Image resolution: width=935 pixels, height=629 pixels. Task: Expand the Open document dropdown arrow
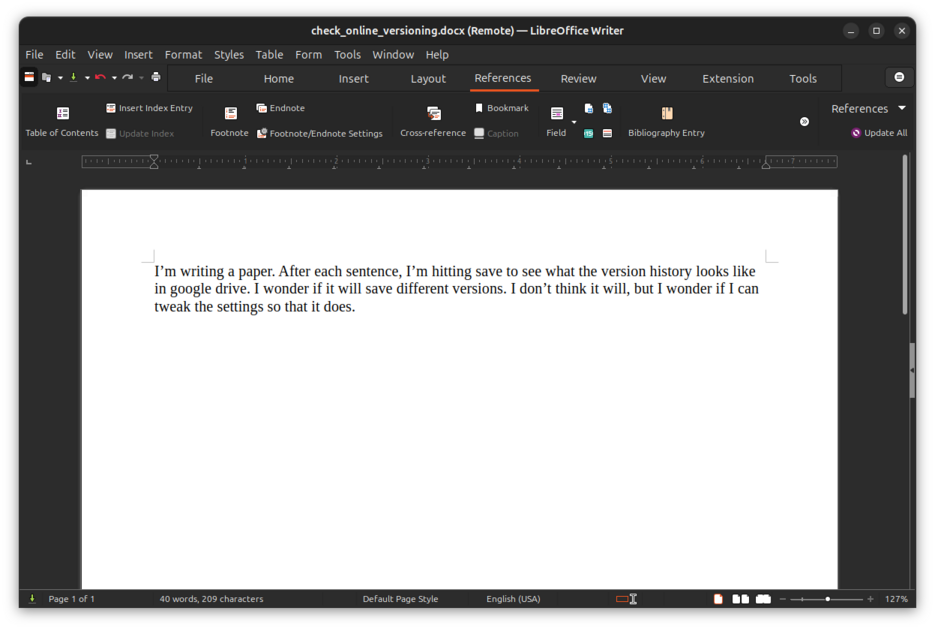pos(60,78)
